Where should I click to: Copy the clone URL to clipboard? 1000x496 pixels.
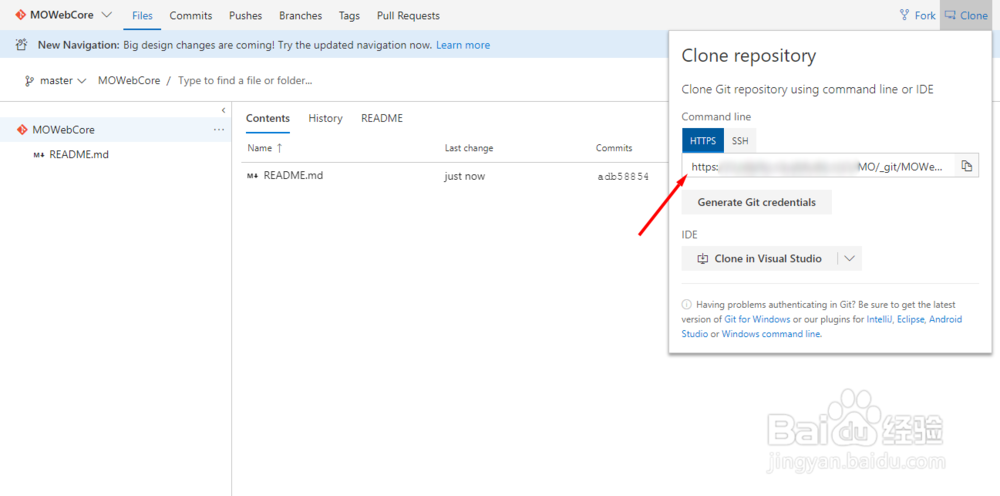pos(967,166)
